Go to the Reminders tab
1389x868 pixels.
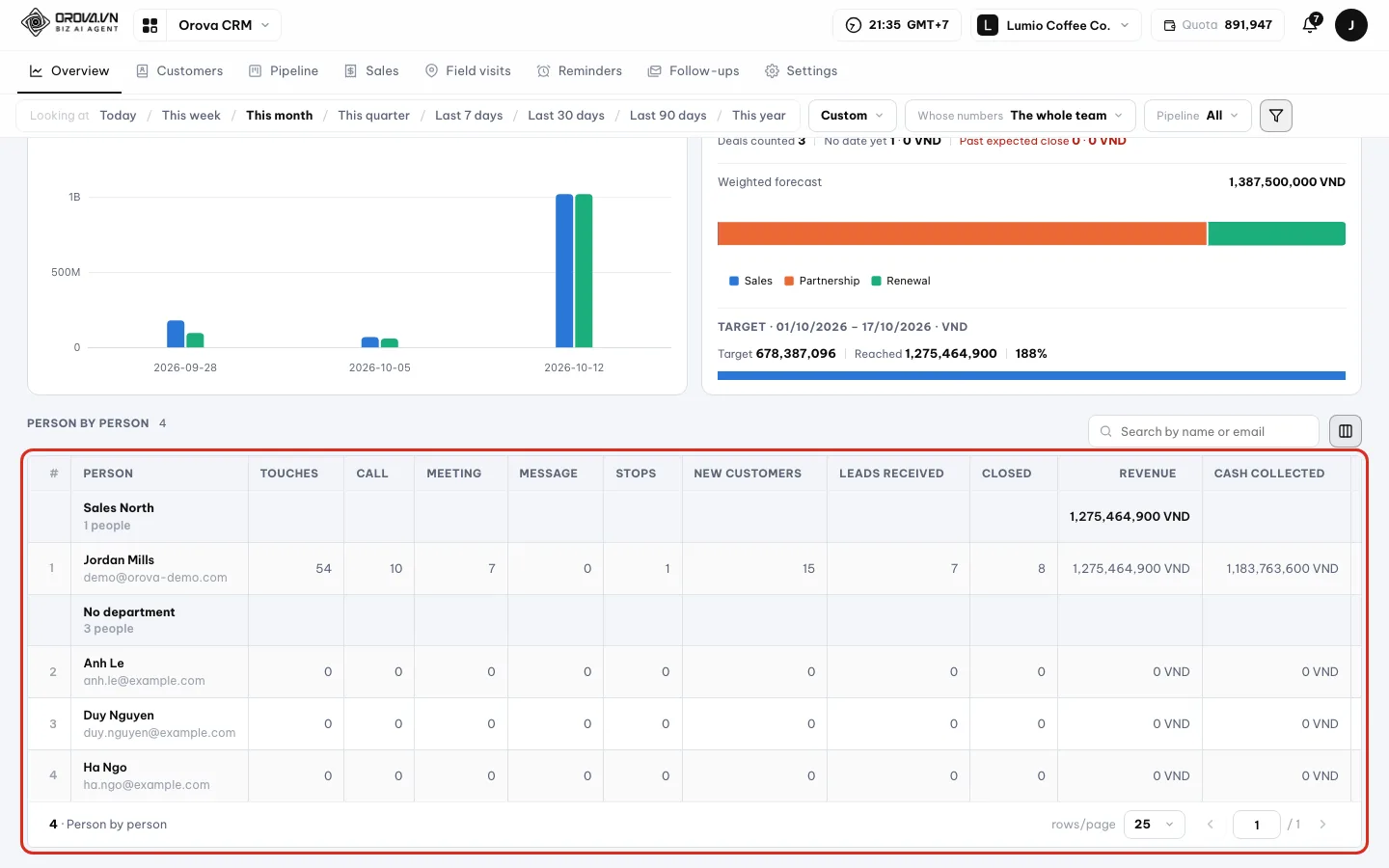[580, 71]
